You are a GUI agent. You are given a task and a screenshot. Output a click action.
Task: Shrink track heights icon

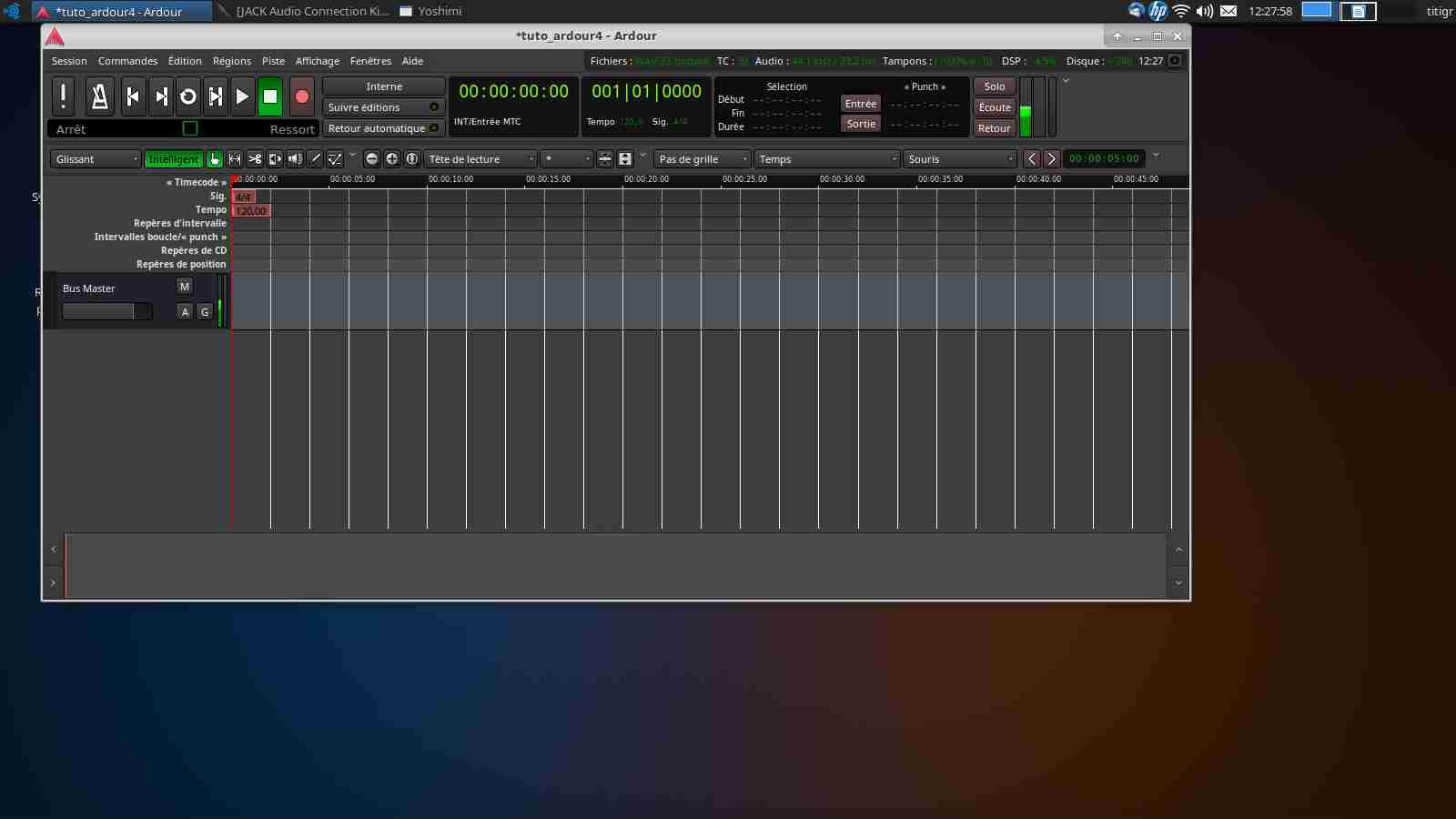point(605,159)
